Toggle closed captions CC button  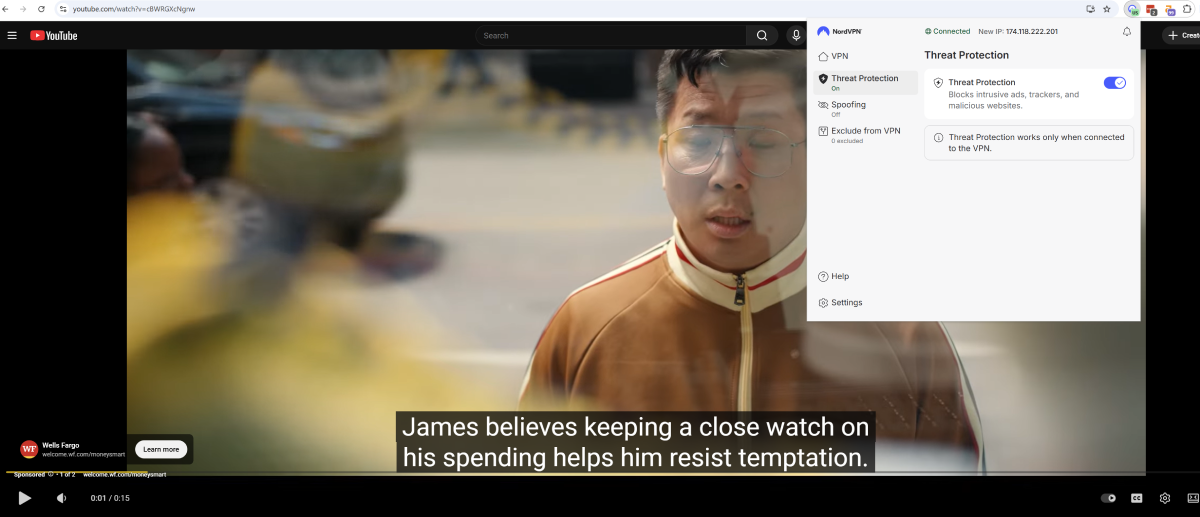click(x=1136, y=498)
